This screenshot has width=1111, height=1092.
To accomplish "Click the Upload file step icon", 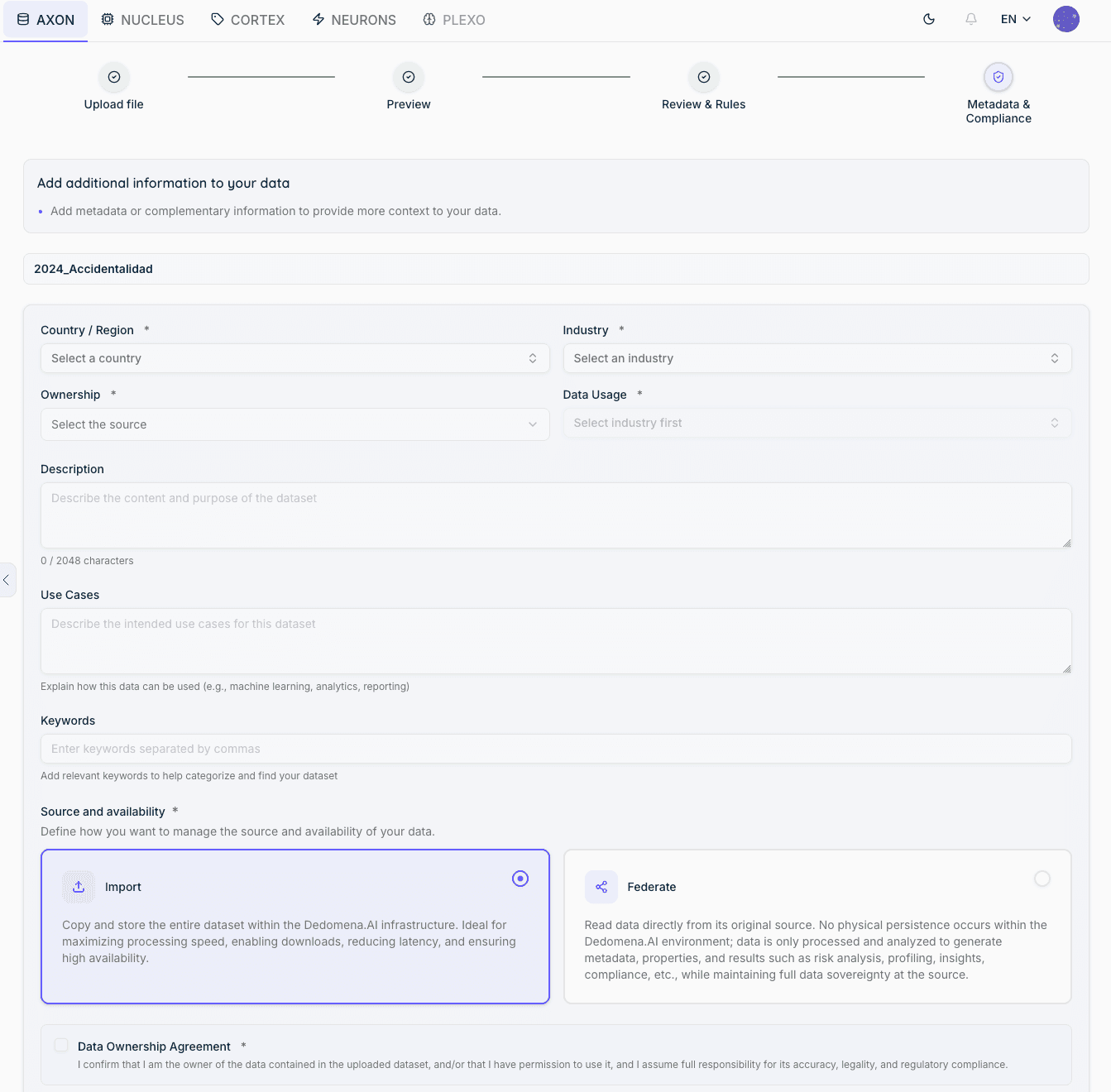I will [x=114, y=77].
